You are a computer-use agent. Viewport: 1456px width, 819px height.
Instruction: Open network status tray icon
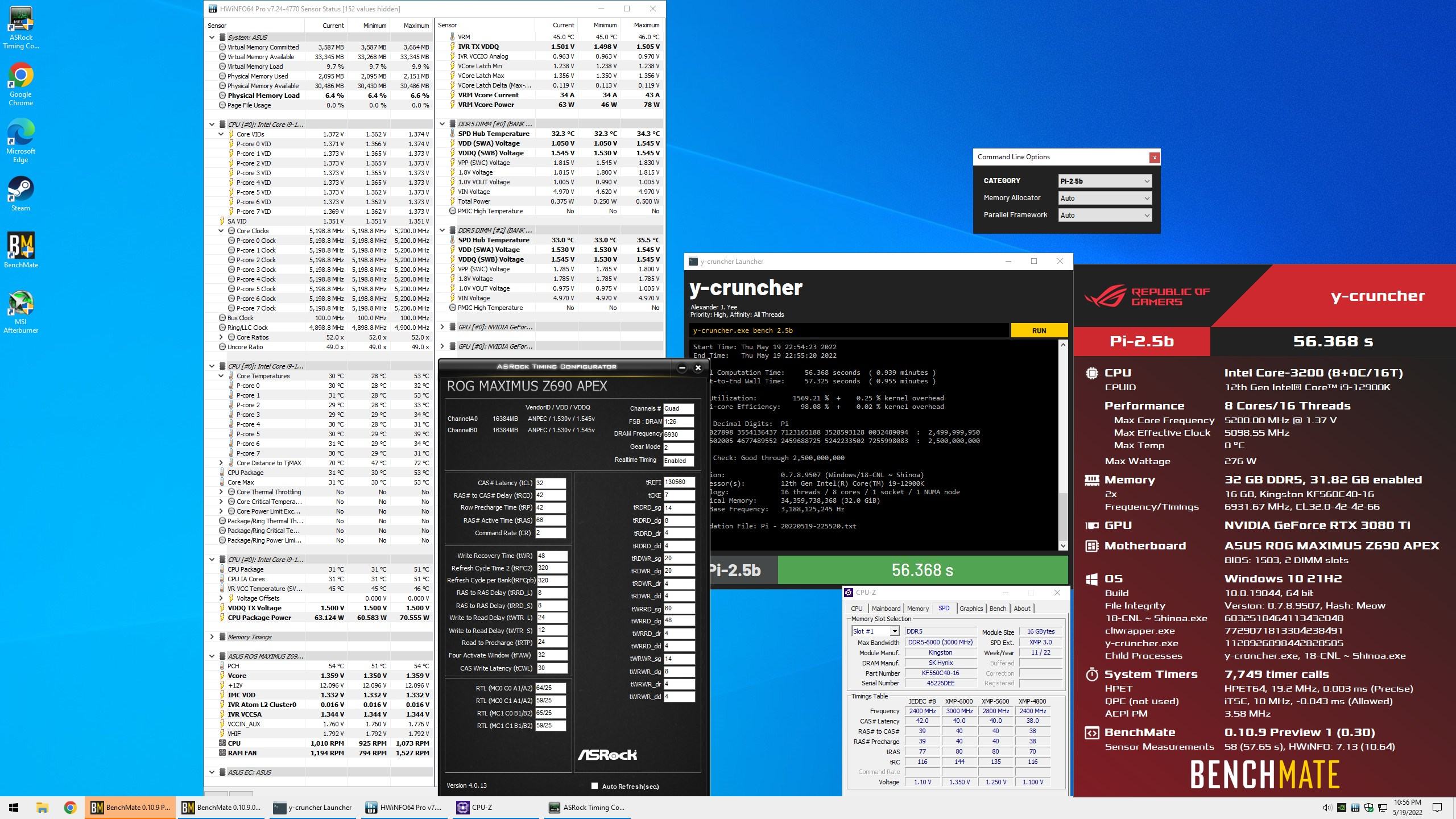(x=1383, y=808)
